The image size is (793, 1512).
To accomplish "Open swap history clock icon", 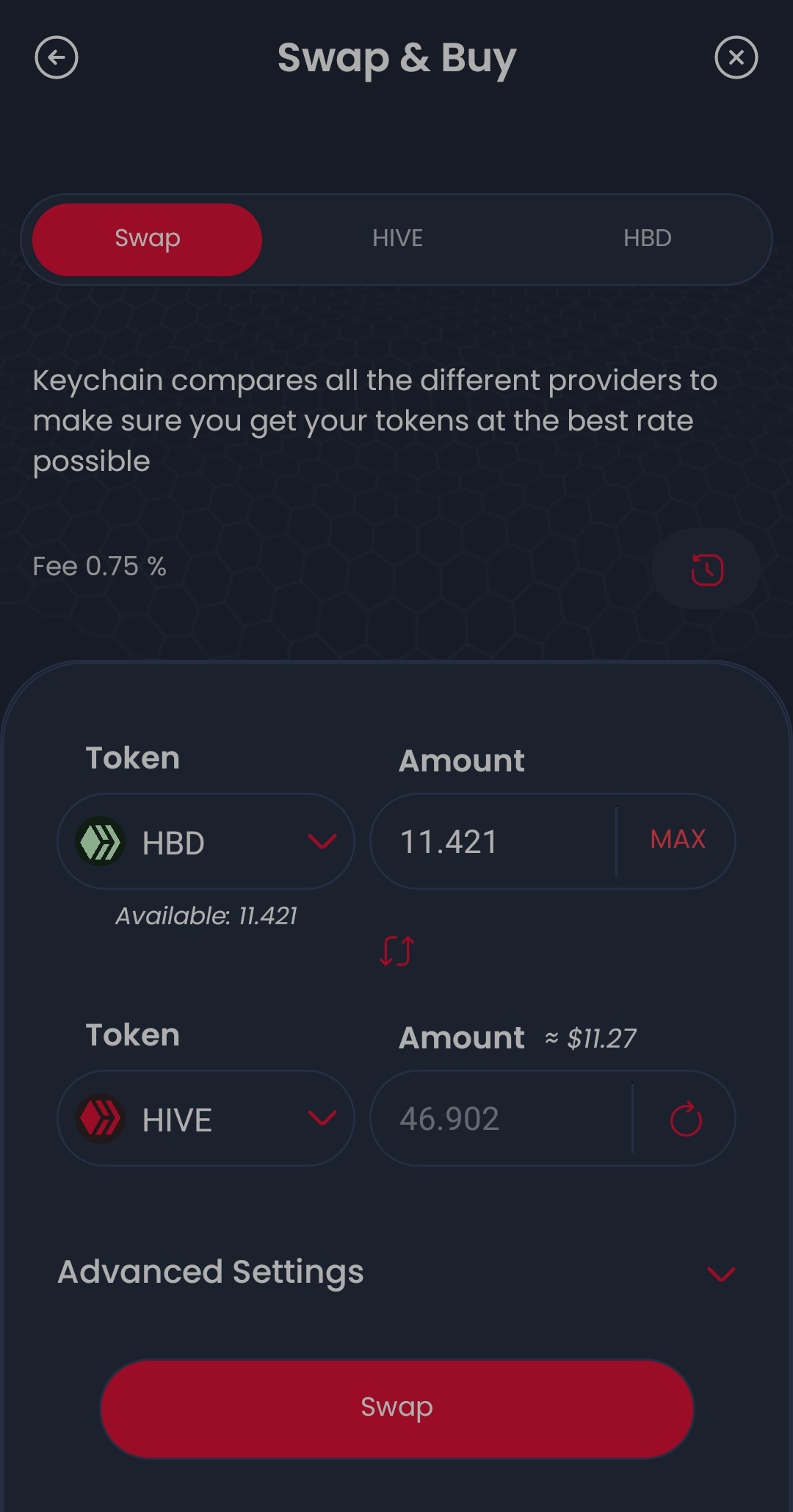I will (x=706, y=569).
